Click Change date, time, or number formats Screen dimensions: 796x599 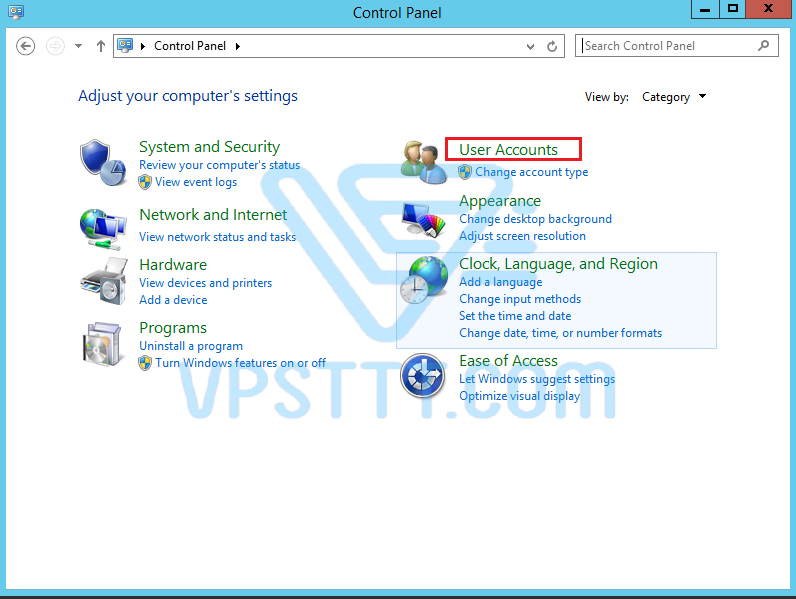click(560, 333)
